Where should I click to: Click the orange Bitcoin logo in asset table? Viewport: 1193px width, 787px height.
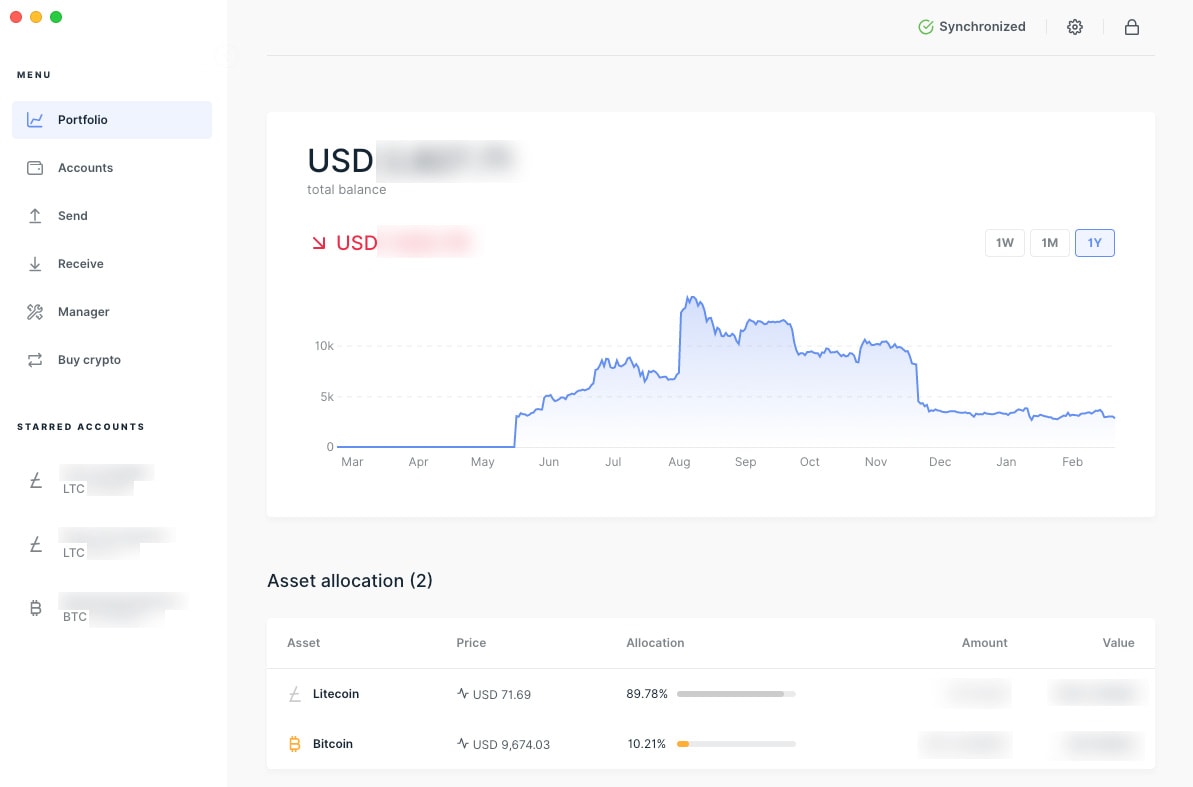[294, 744]
